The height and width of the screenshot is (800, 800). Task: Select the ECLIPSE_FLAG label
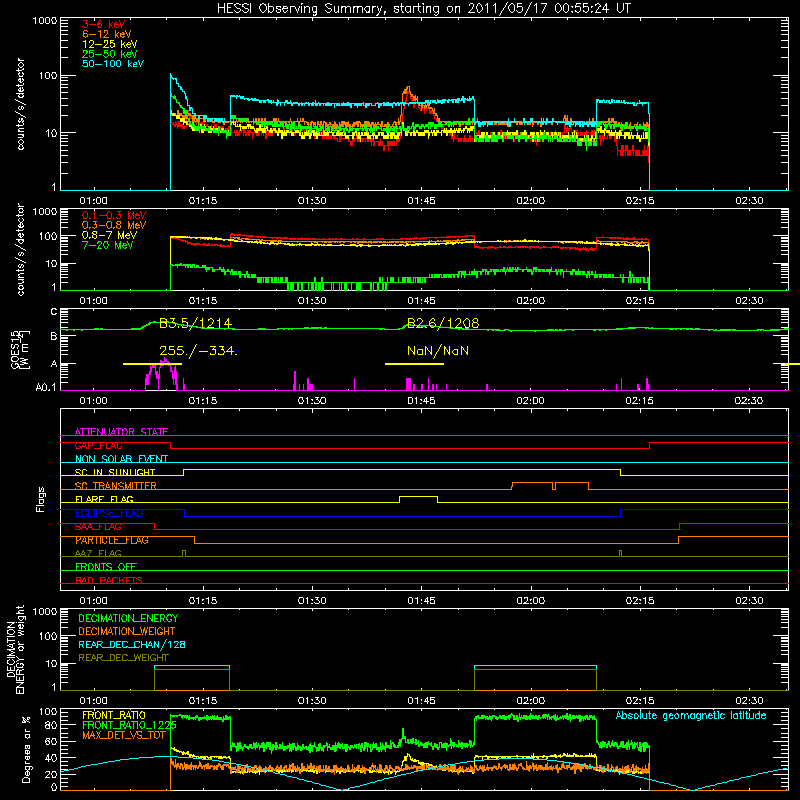[x=109, y=513]
